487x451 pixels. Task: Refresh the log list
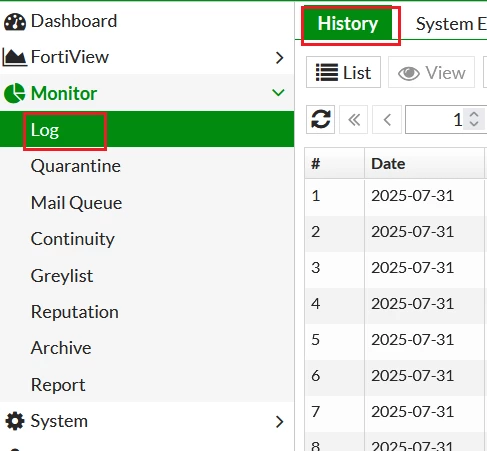tap(320, 119)
